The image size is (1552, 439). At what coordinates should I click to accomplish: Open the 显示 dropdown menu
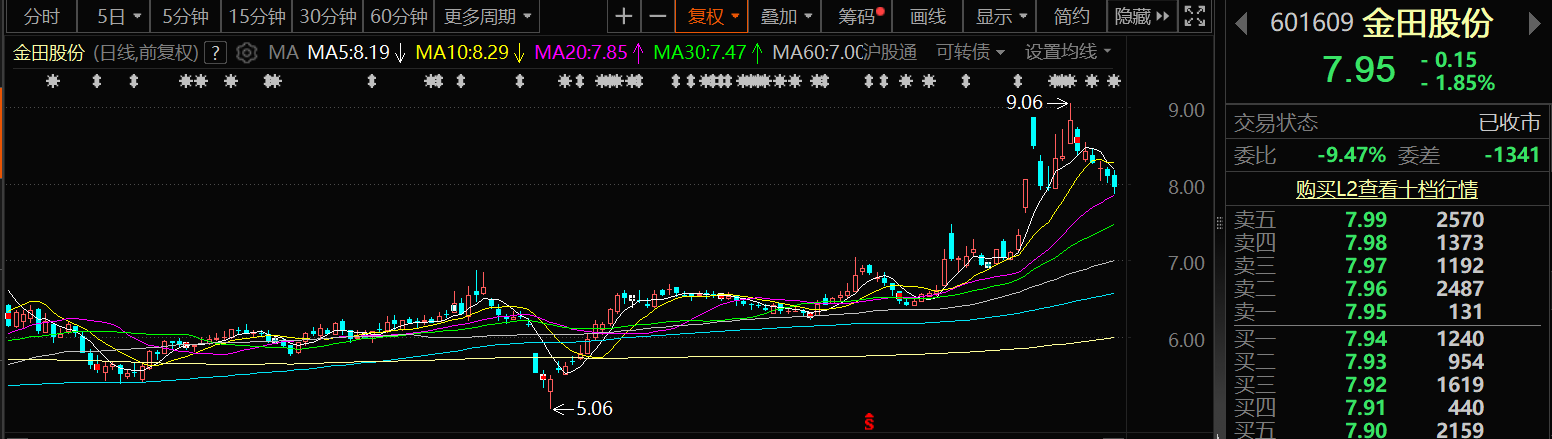(1001, 16)
